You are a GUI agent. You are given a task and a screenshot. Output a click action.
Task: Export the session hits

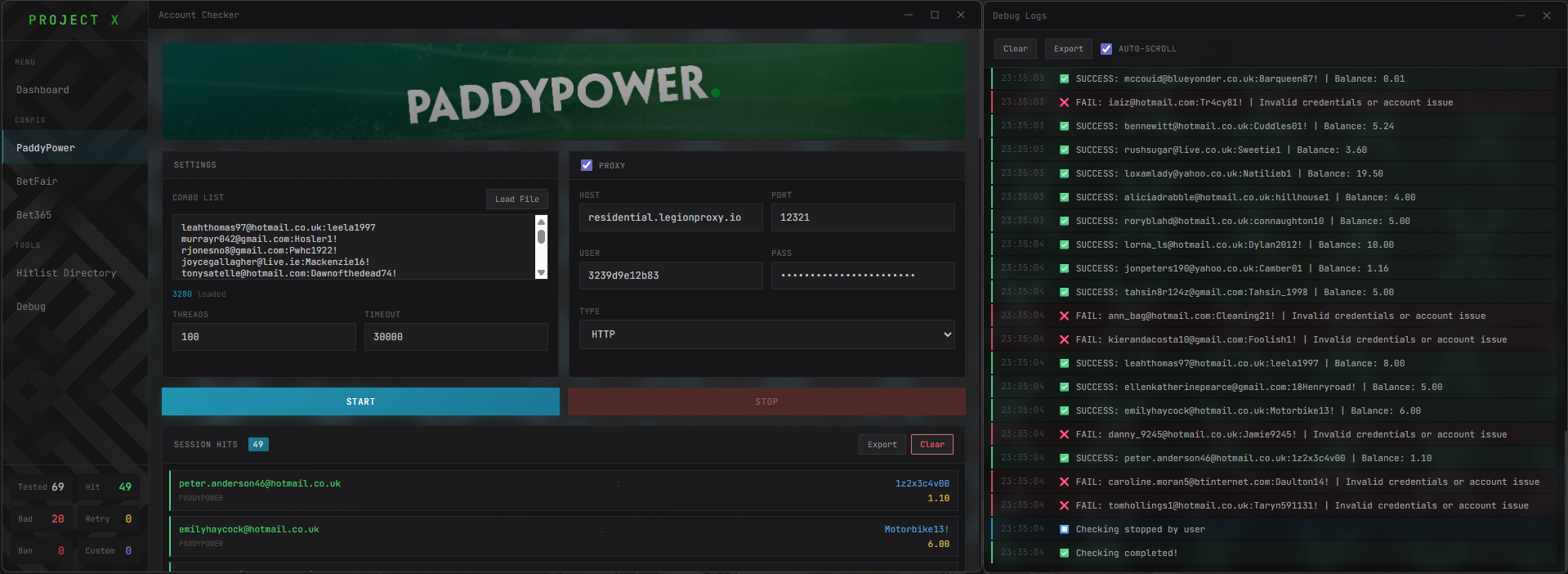(x=882, y=445)
